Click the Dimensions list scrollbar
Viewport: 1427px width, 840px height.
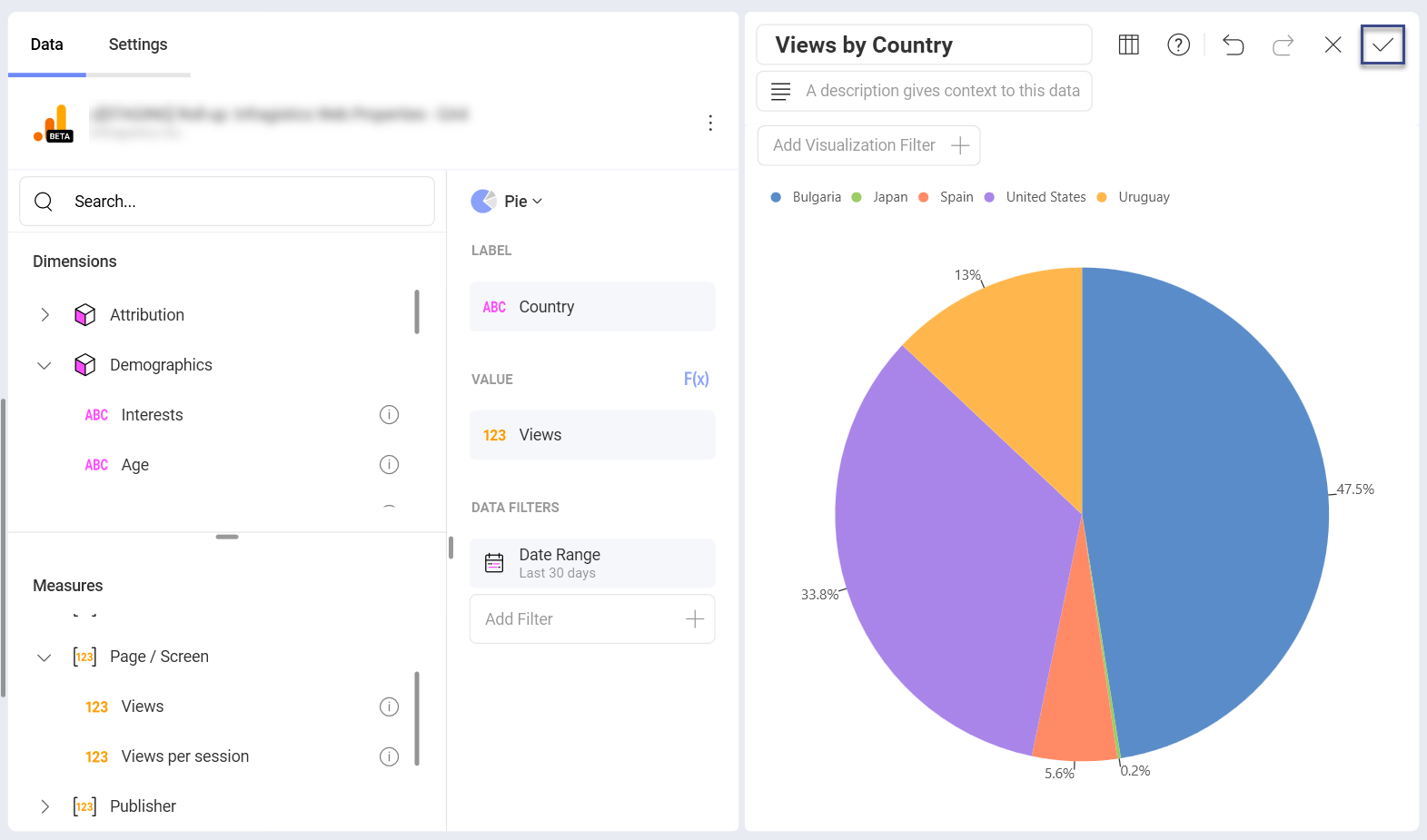tap(417, 312)
